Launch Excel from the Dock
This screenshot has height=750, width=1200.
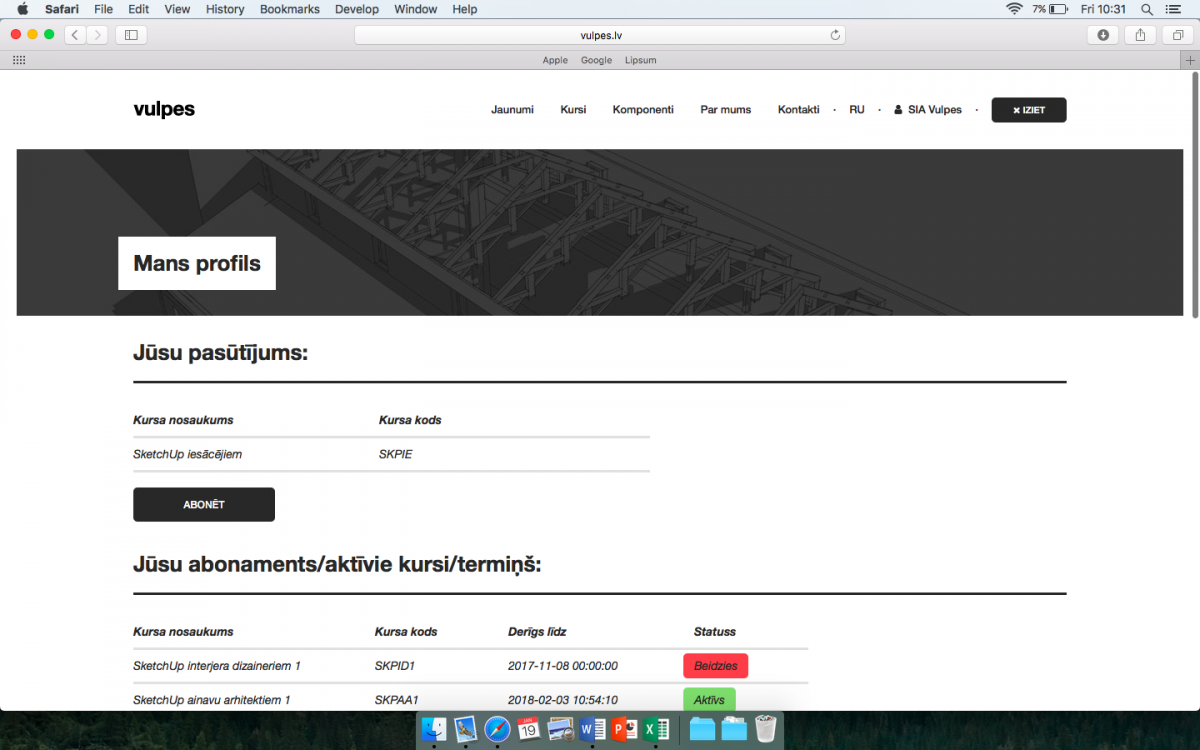point(656,730)
